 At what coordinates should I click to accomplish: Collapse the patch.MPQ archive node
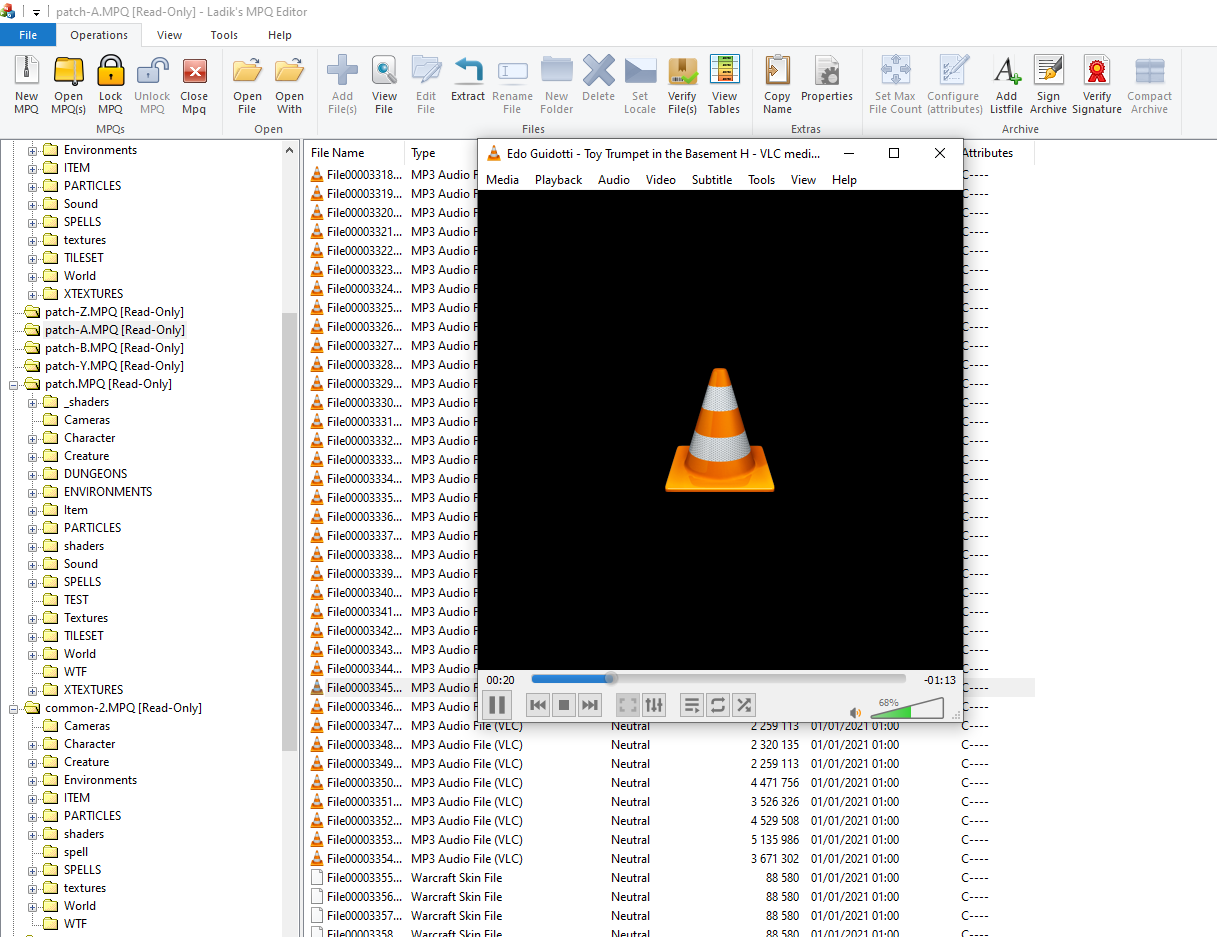[15, 384]
